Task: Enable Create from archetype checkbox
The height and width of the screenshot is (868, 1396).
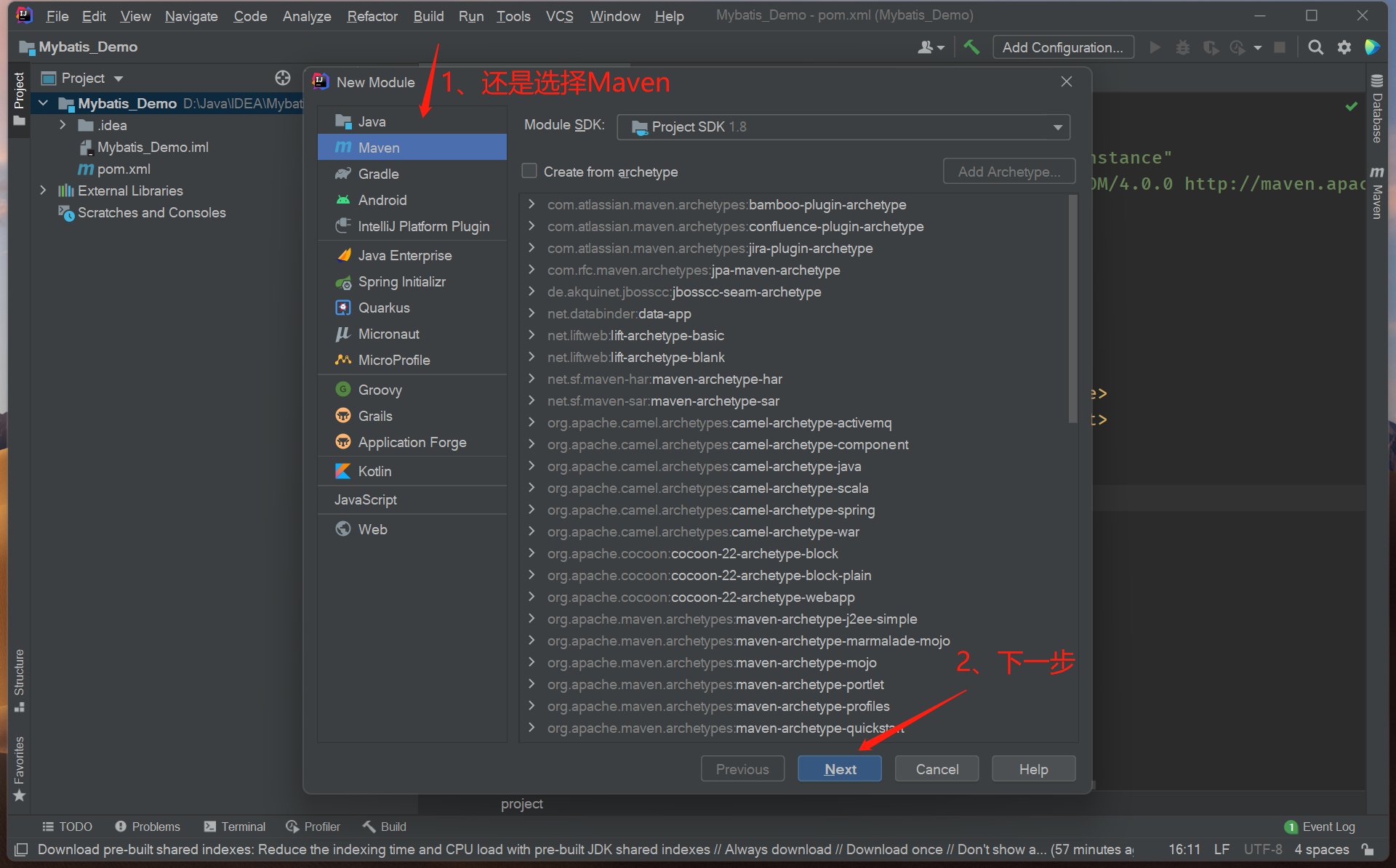Action: coord(529,172)
